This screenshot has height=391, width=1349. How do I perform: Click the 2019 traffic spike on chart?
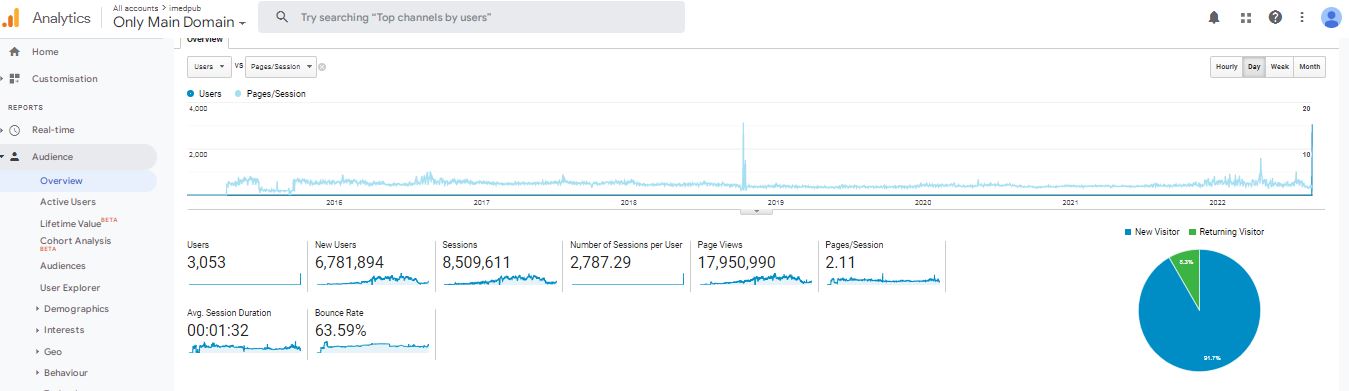(x=743, y=155)
